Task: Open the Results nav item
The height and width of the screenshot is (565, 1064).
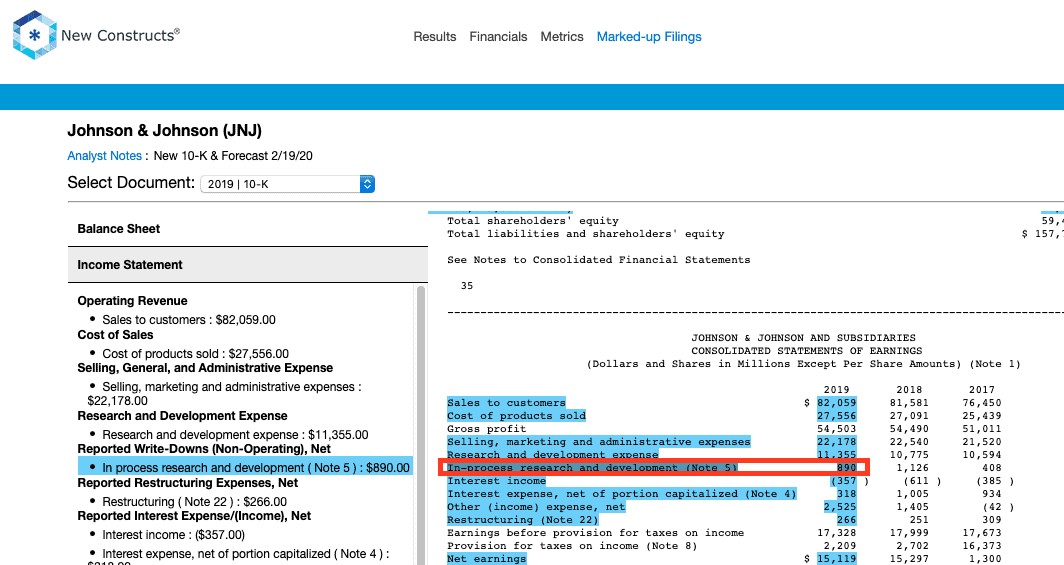Action: pyautogui.click(x=434, y=37)
